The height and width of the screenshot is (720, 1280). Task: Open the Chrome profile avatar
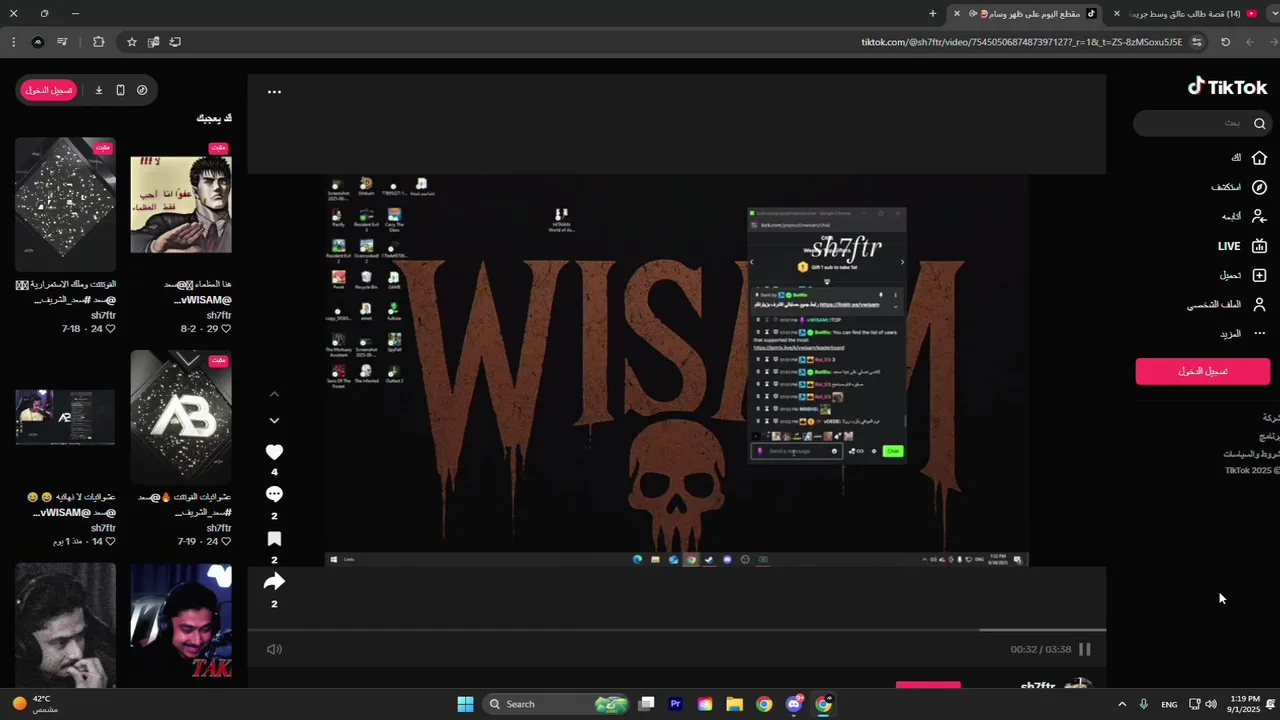[38, 42]
